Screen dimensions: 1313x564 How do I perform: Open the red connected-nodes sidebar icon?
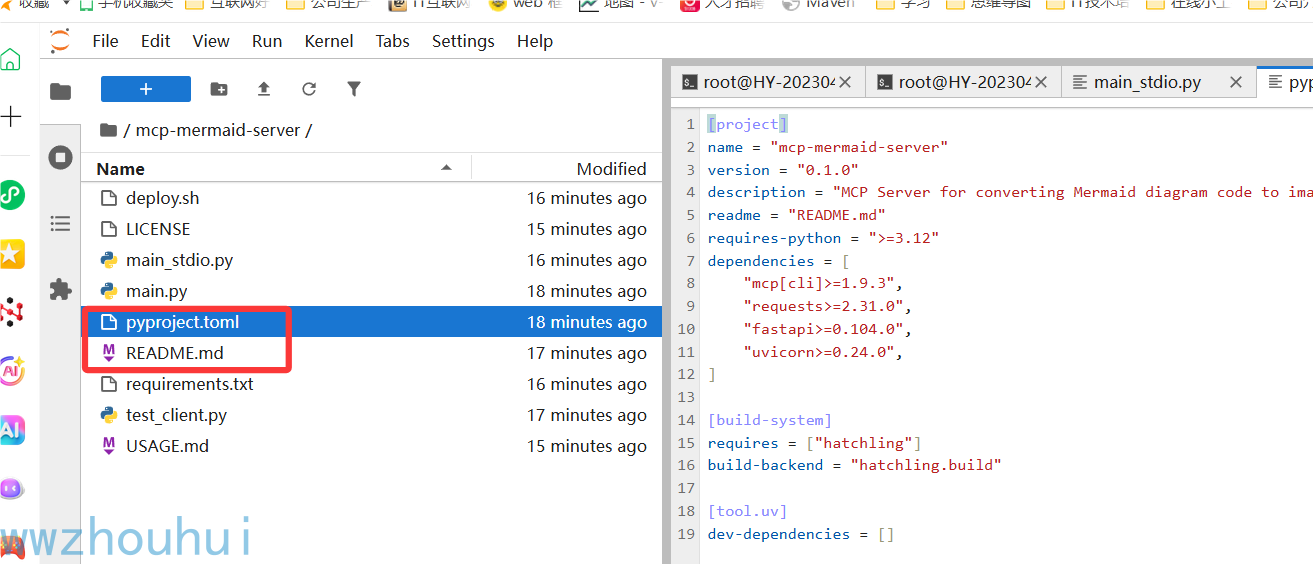[x=11, y=312]
